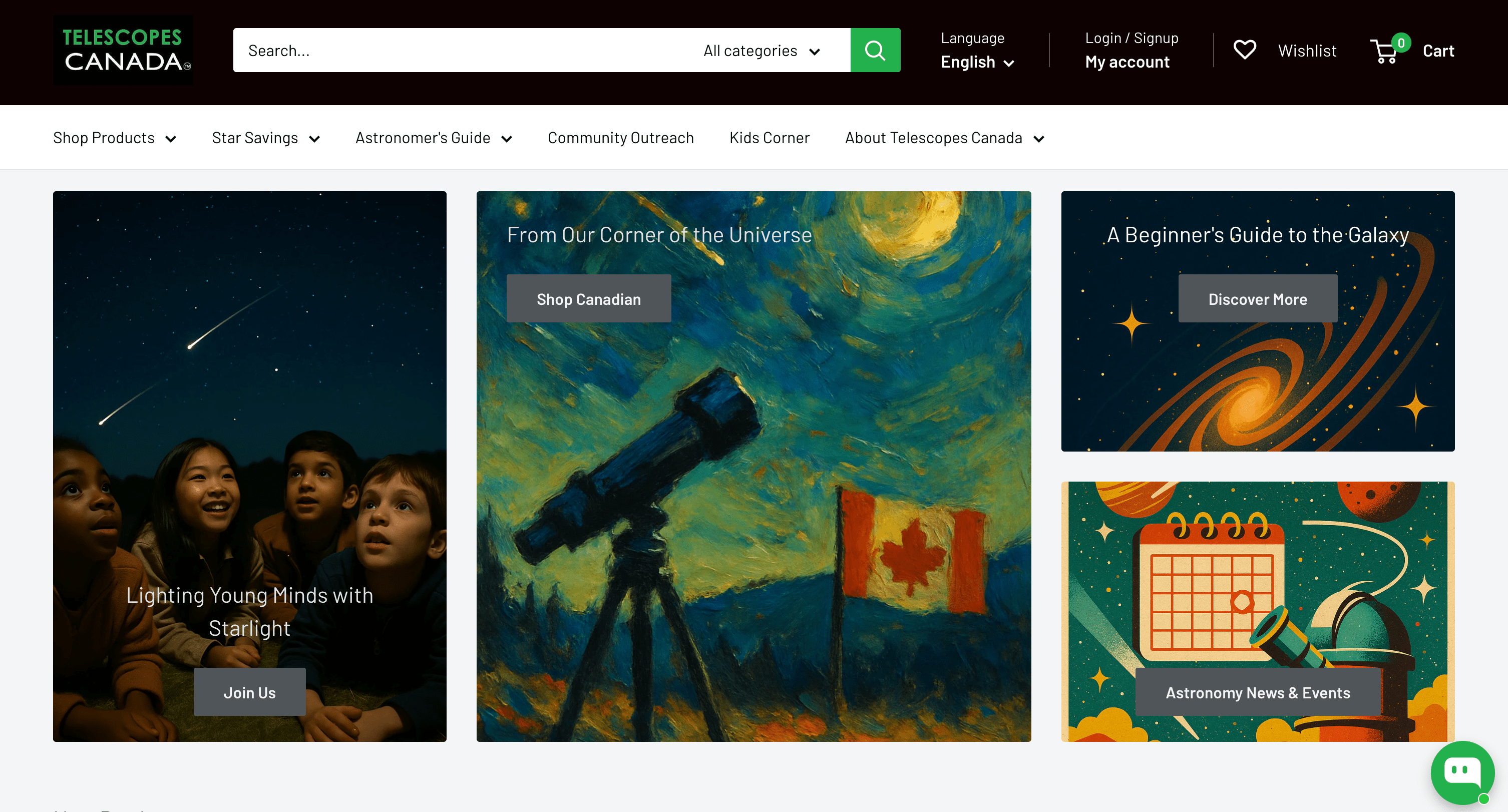Click the cart item count badge
Screen dimensions: 1508x812
(1401, 42)
